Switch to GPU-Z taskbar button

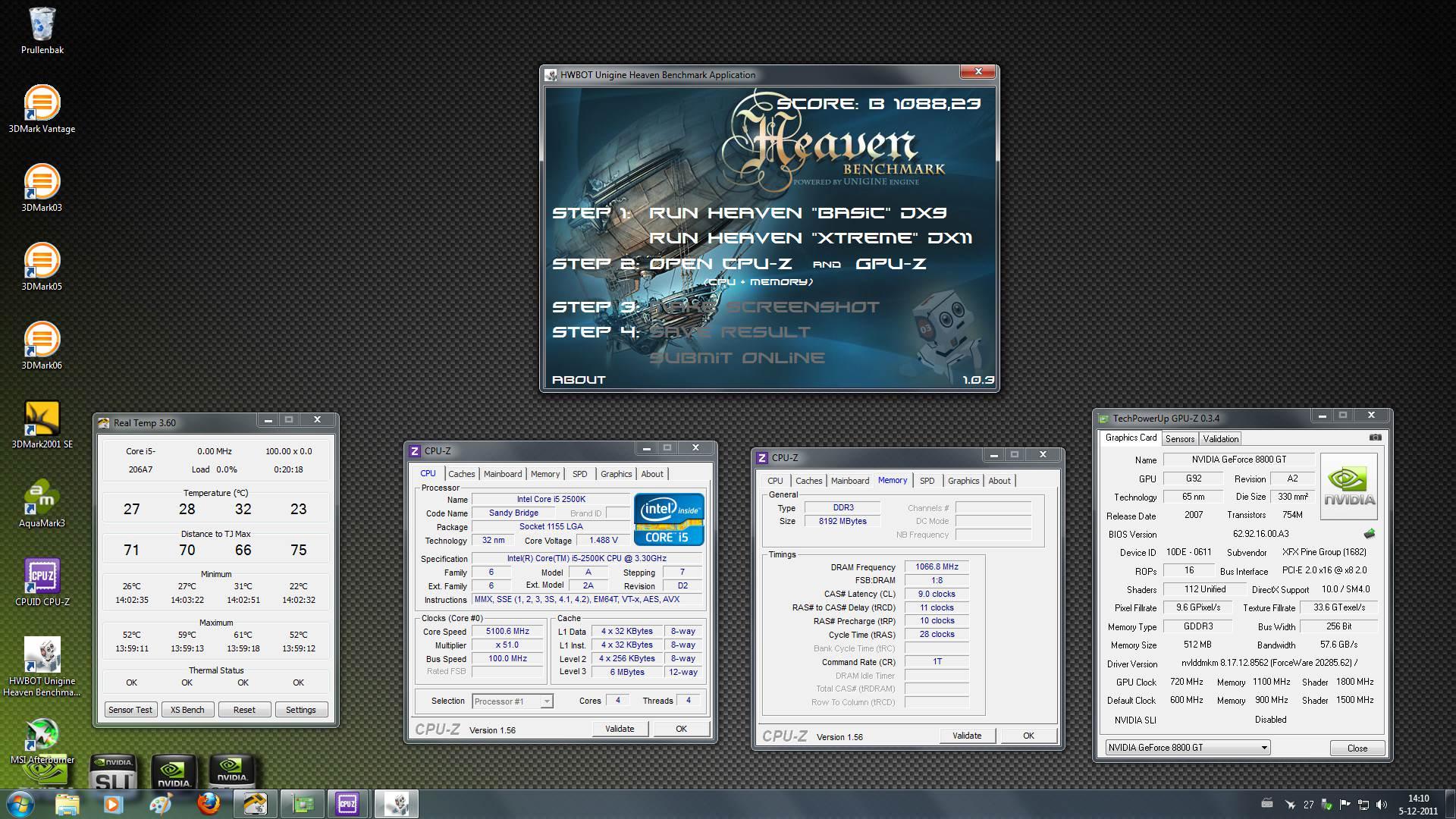tap(302, 804)
